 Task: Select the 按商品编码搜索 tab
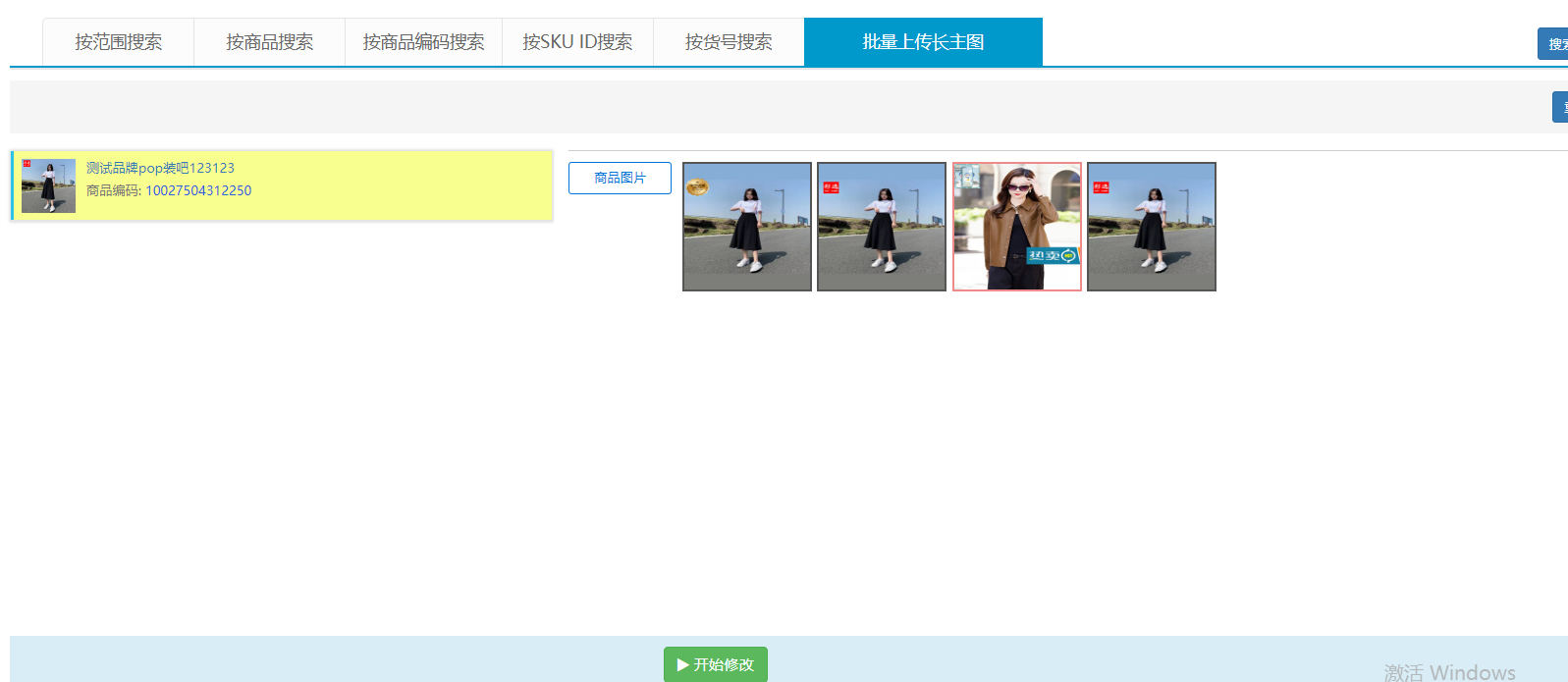click(423, 42)
